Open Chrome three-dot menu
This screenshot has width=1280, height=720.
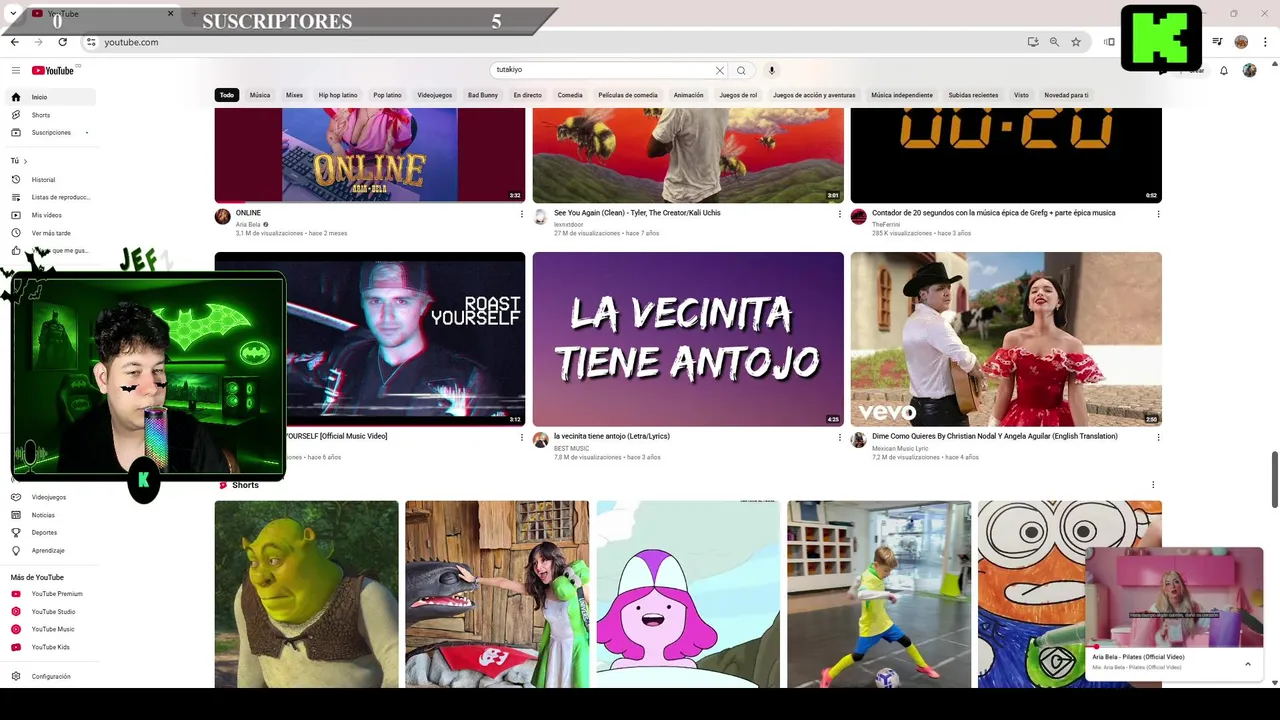(1266, 42)
